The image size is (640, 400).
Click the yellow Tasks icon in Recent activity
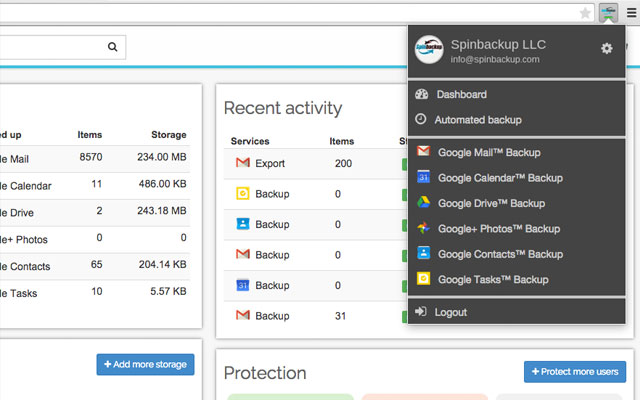point(243,193)
